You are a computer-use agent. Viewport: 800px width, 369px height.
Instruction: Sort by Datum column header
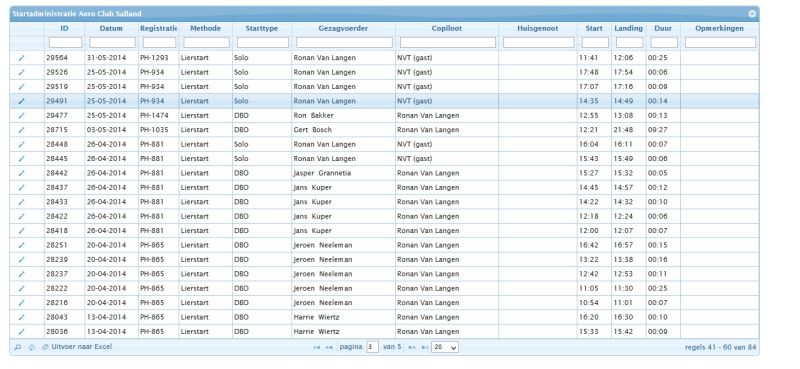click(111, 29)
